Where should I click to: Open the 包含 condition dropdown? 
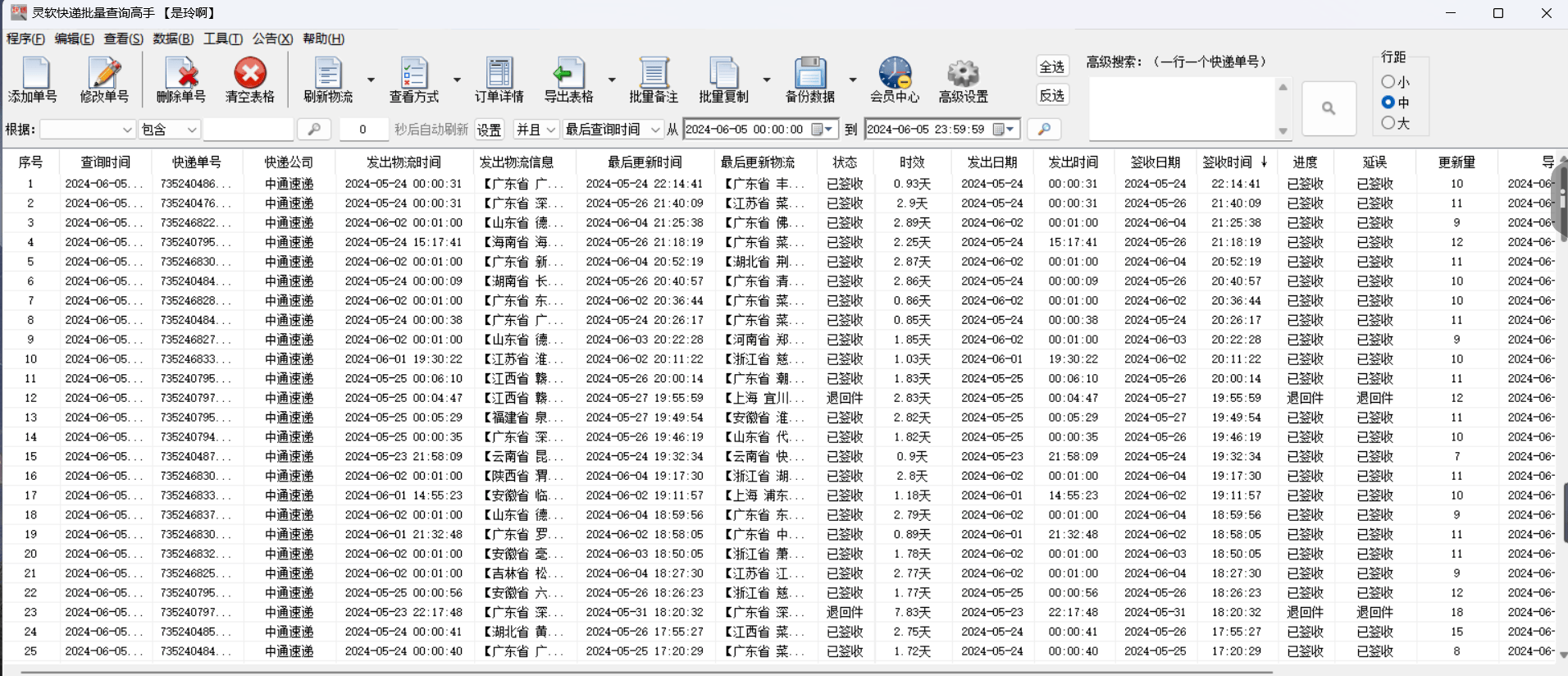pos(169,130)
